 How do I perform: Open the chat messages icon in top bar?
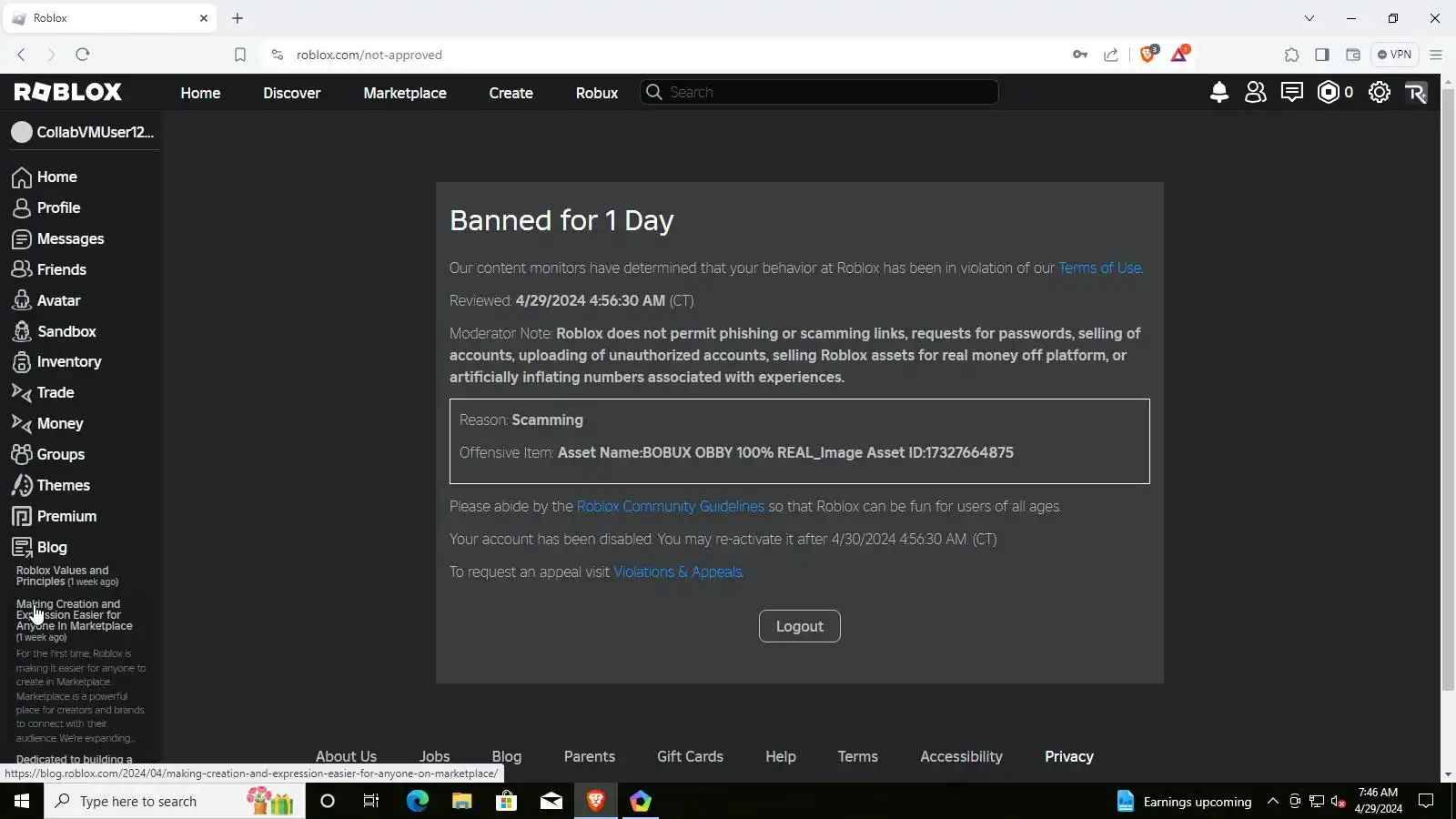point(1292,92)
